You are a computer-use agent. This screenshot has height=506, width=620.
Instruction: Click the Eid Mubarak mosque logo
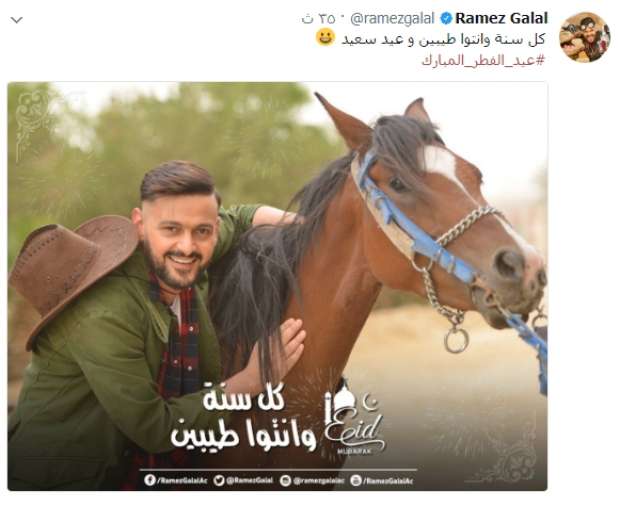point(354,419)
